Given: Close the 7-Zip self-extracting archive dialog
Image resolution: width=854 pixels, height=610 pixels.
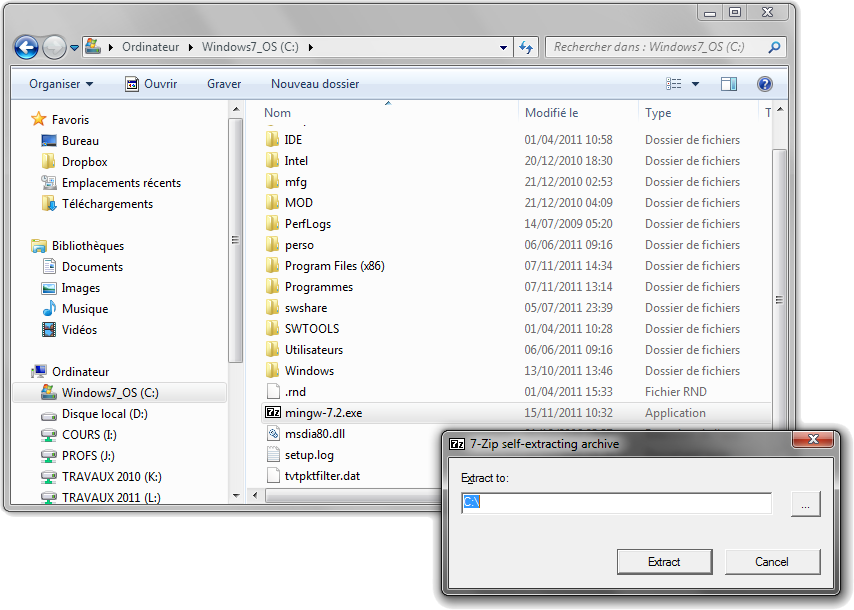Looking at the screenshot, I should (813, 439).
